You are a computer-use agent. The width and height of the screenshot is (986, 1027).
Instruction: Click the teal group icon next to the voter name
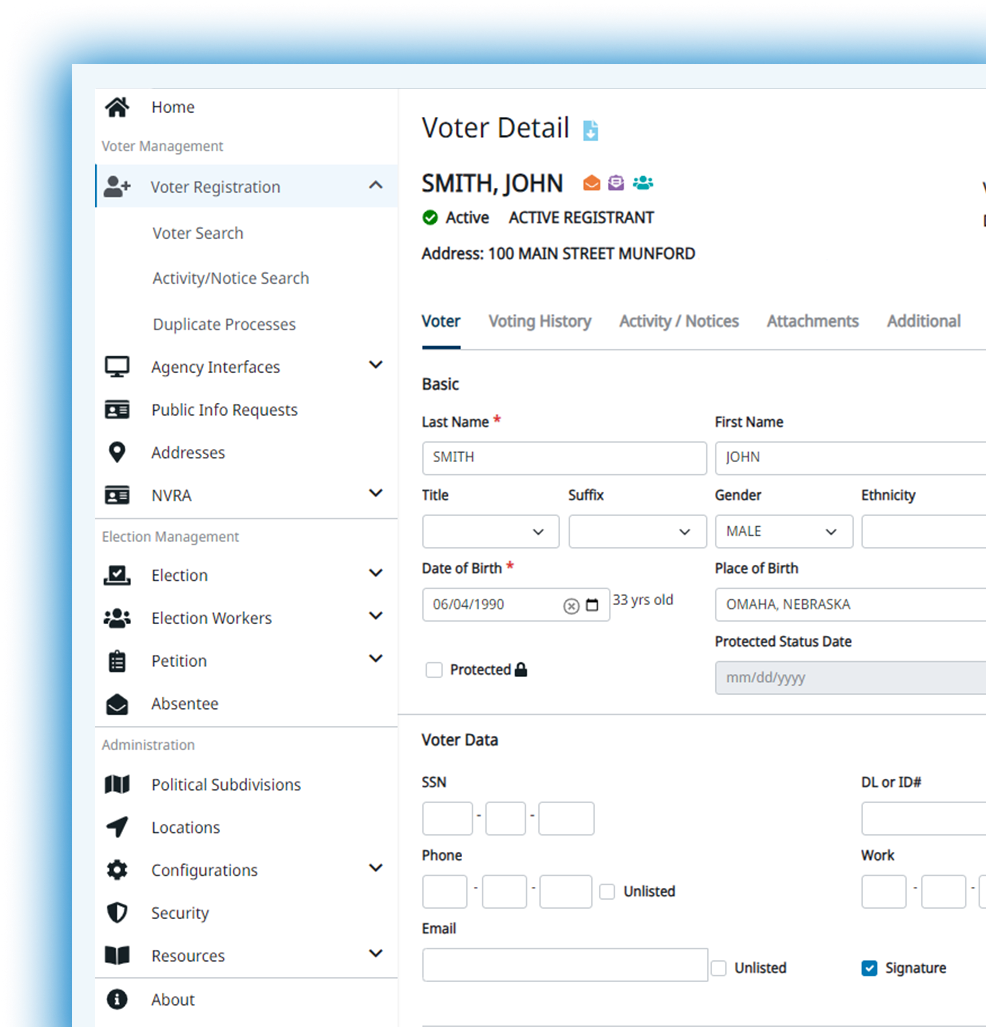click(643, 183)
